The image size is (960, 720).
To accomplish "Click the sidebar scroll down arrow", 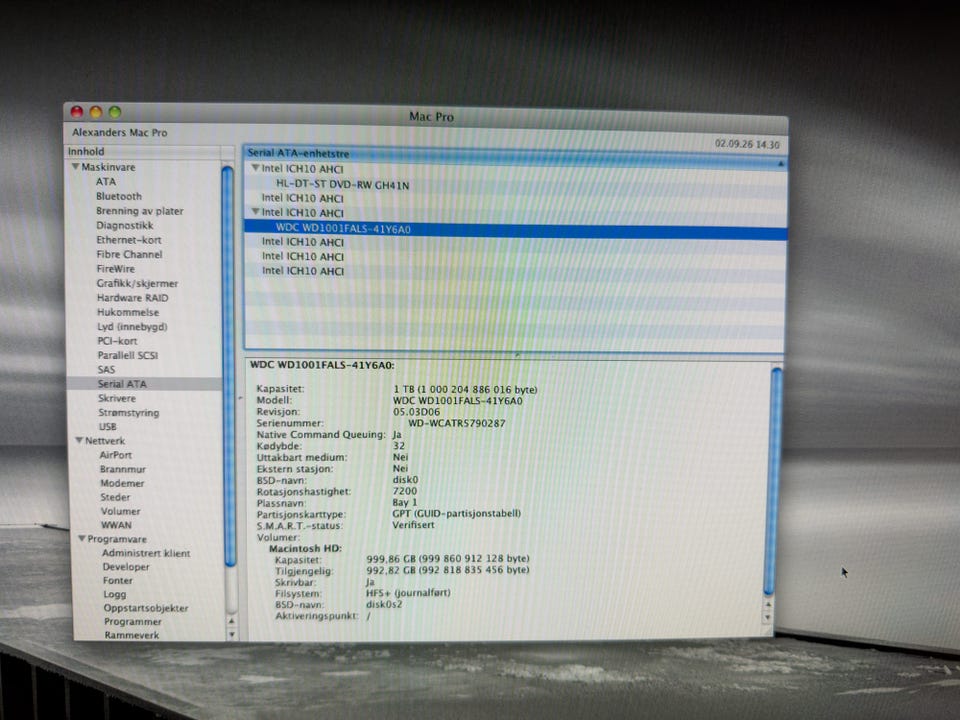I will pos(231,635).
